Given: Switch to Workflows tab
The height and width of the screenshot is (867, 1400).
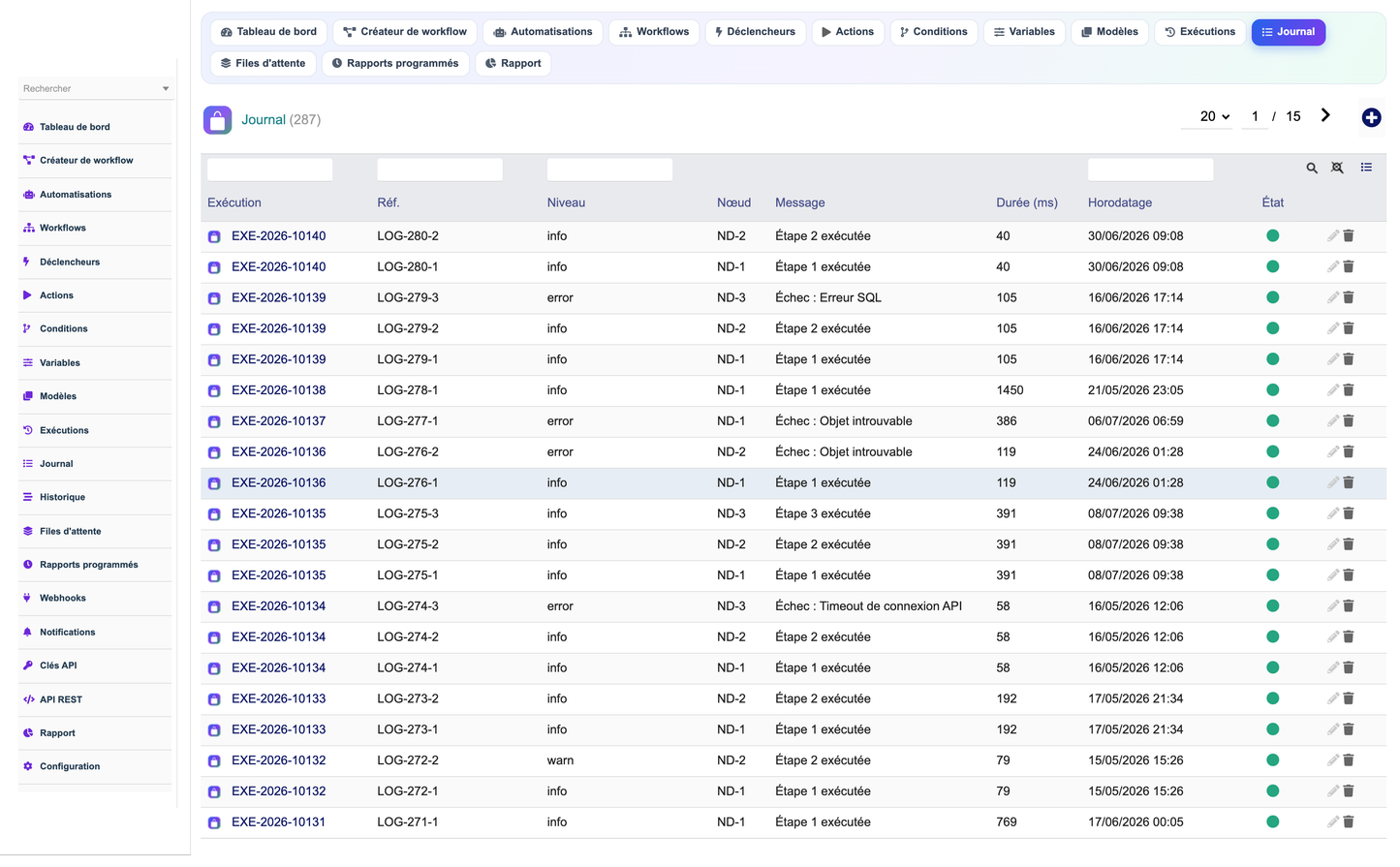Looking at the screenshot, I should (x=654, y=32).
